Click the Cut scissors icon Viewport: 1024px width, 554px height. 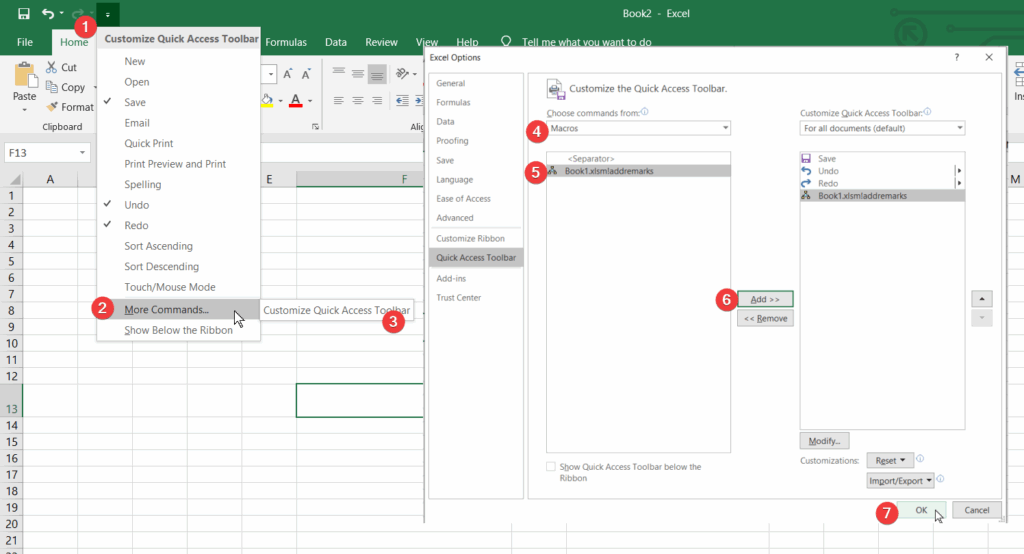52,67
